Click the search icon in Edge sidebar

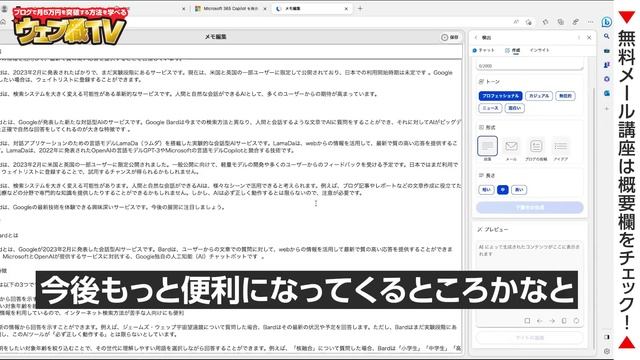pos(607,36)
